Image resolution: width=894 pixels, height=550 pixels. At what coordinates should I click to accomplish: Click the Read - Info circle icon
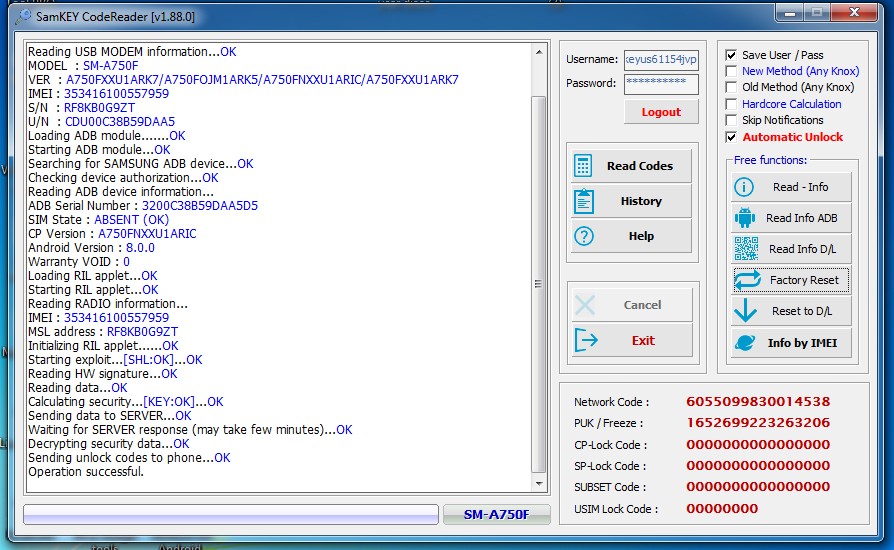pyautogui.click(x=743, y=187)
